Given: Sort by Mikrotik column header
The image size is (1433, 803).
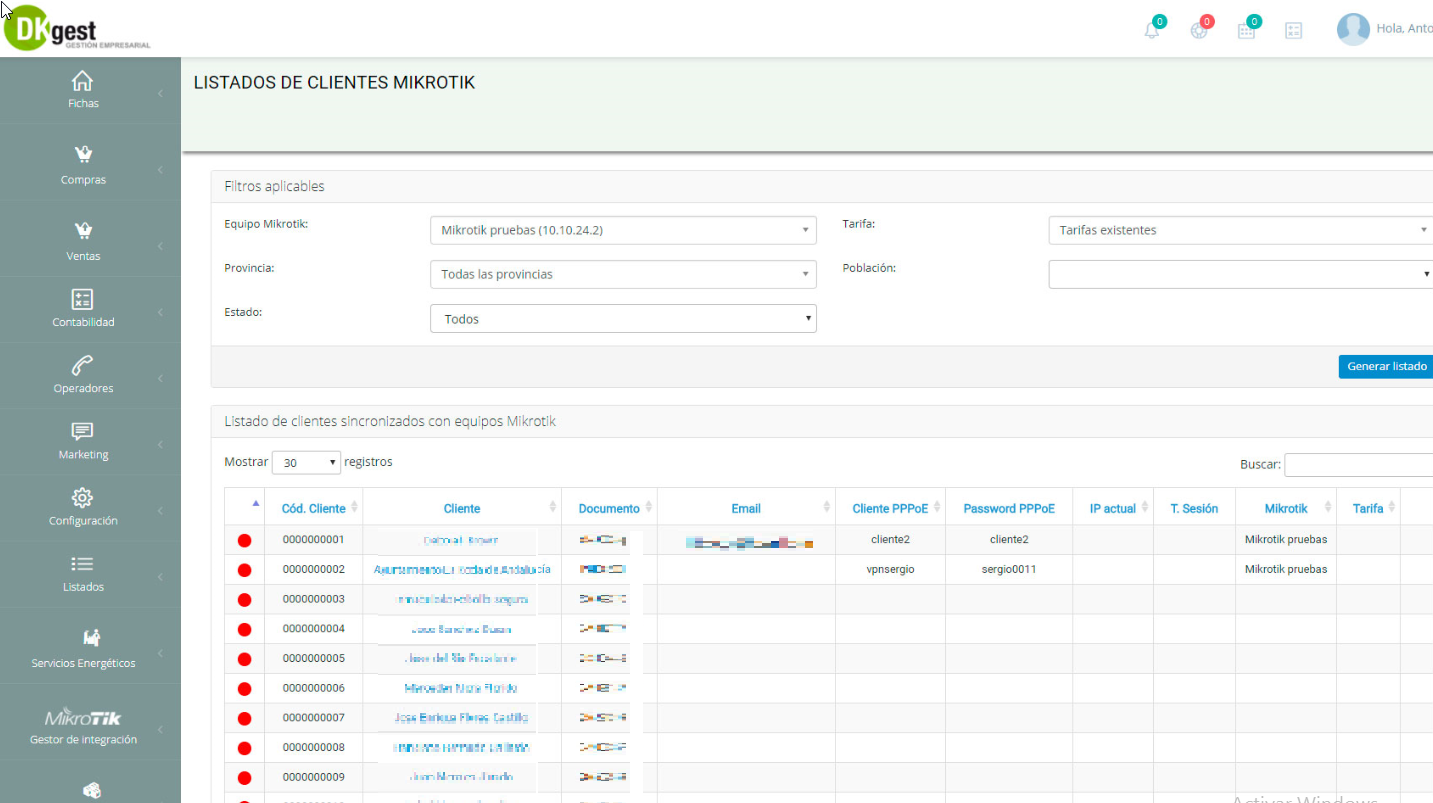Looking at the screenshot, I should 1286,508.
